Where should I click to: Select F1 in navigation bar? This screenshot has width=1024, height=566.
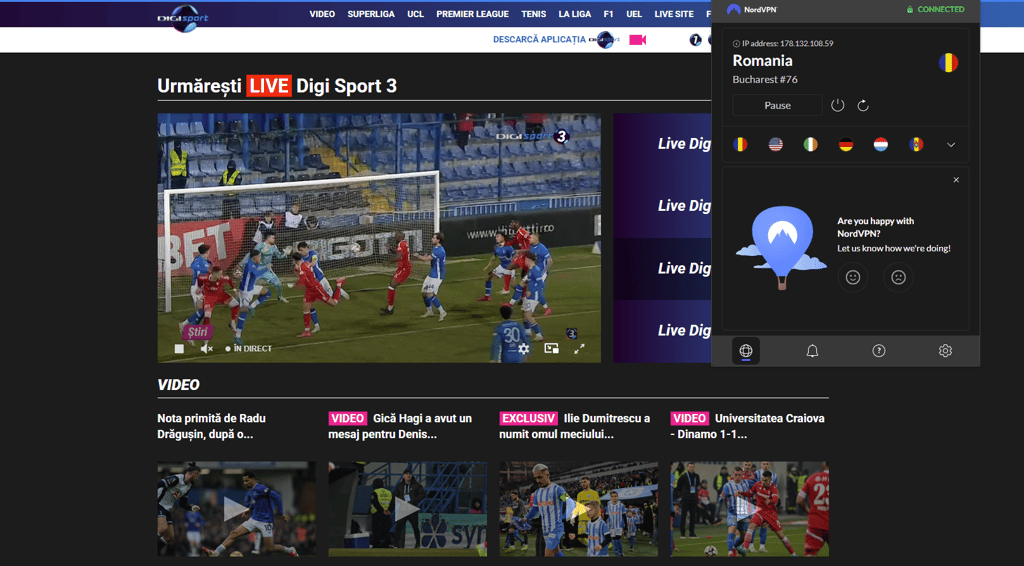tap(608, 14)
